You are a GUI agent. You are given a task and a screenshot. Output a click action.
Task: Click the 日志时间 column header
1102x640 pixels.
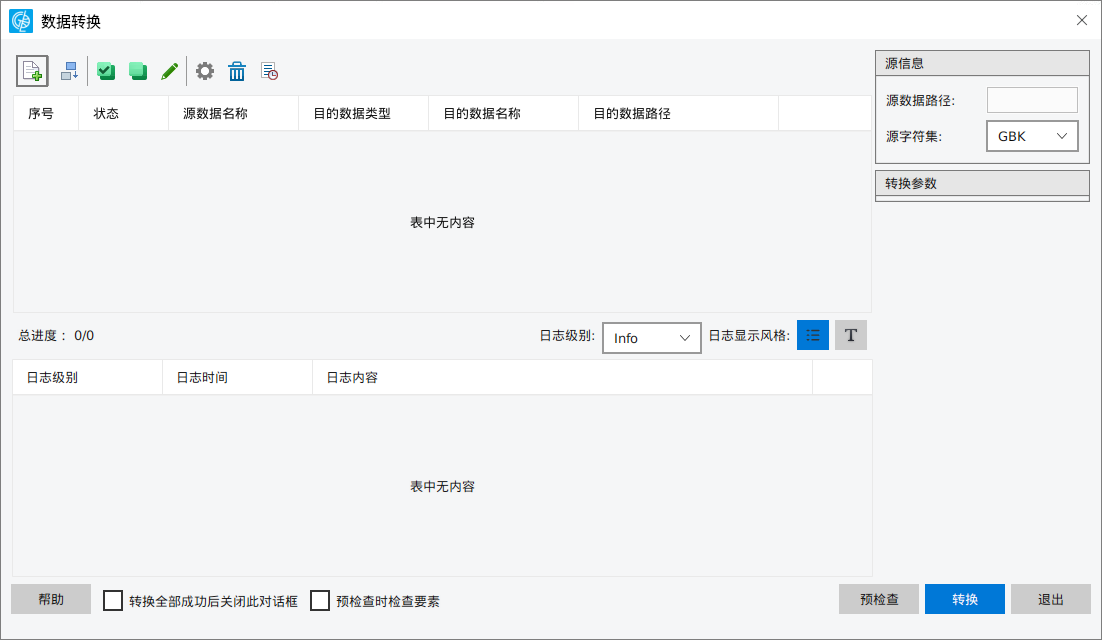202,378
